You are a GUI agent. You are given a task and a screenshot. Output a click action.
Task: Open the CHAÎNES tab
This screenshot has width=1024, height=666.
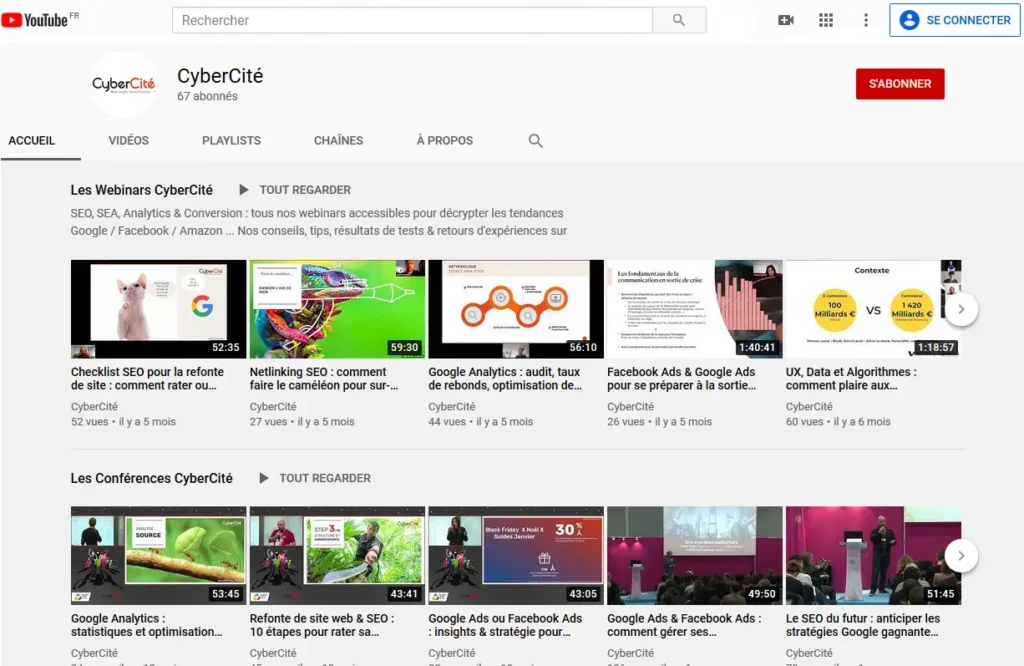[x=338, y=140]
